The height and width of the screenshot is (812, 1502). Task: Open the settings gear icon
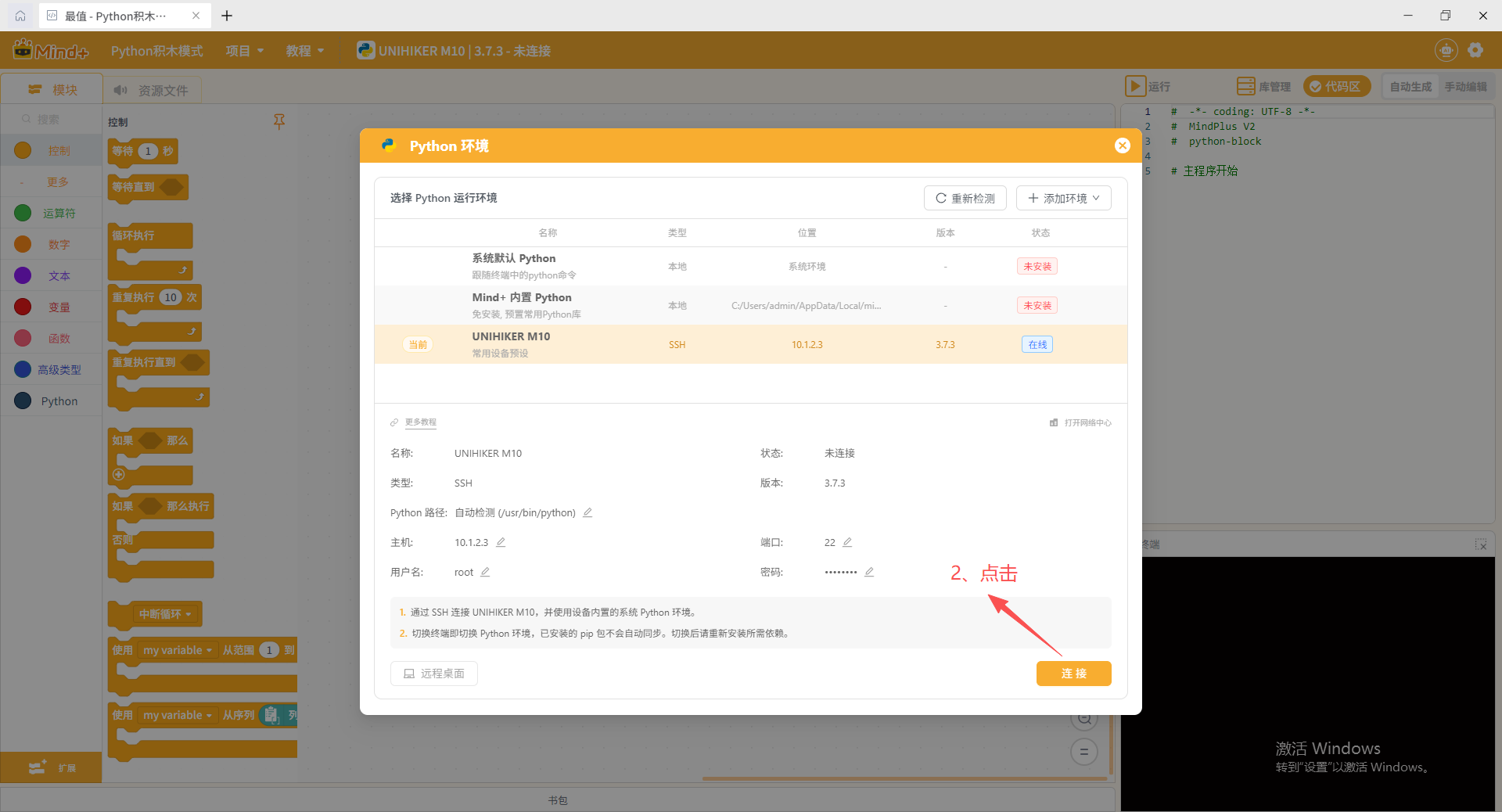(x=1475, y=50)
